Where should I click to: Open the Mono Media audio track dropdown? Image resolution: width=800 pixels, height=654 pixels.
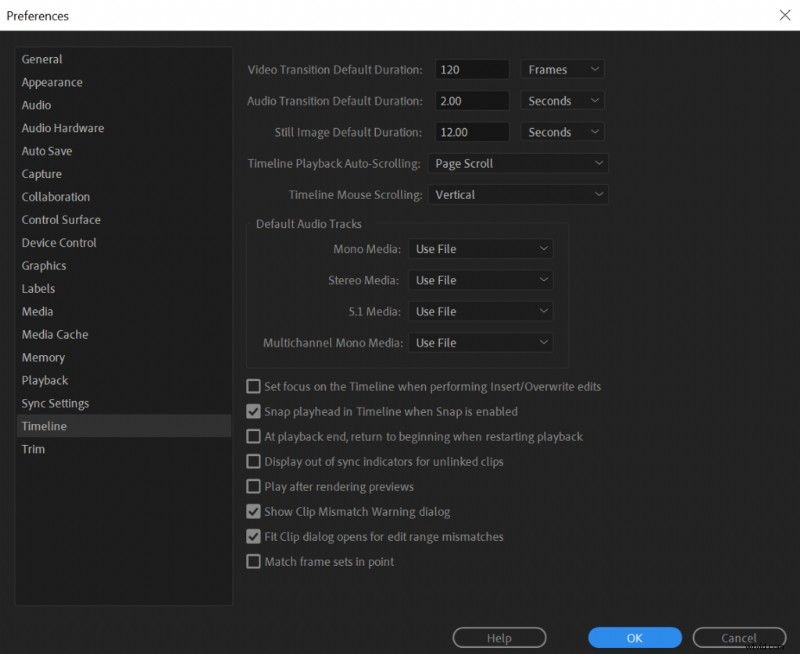pos(481,248)
